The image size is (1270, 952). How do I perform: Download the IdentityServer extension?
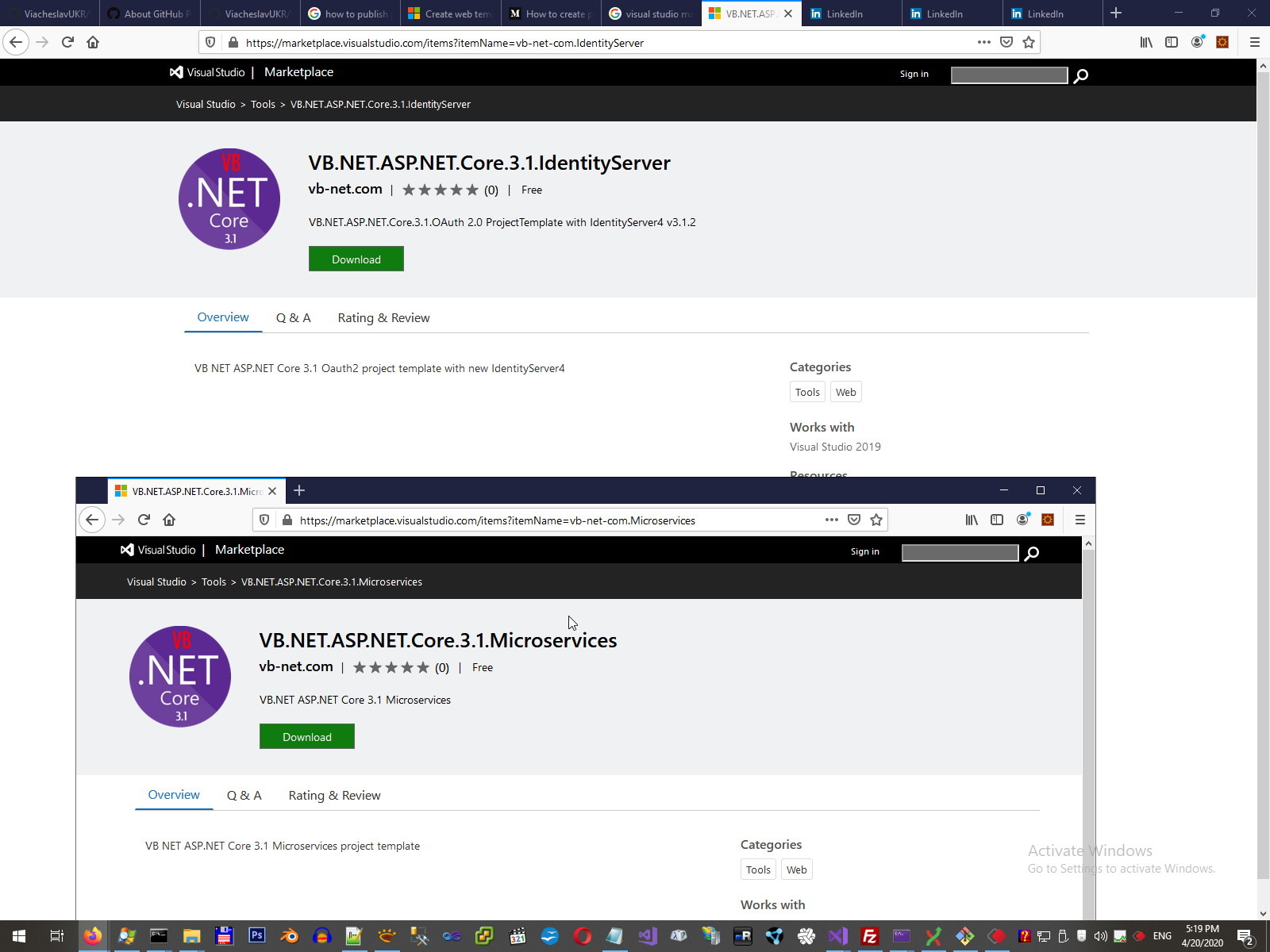tap(356, 259)
